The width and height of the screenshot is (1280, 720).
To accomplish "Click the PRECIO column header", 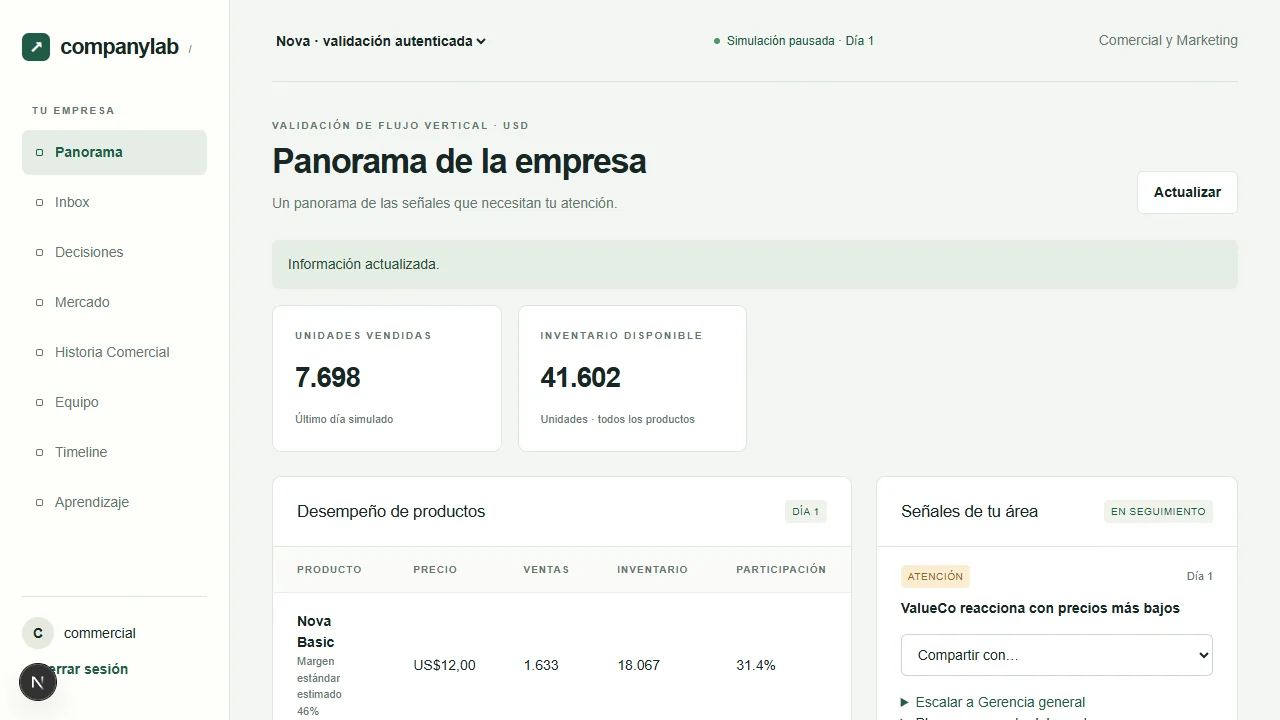I will pyautogui.click(x=435, y=569).
